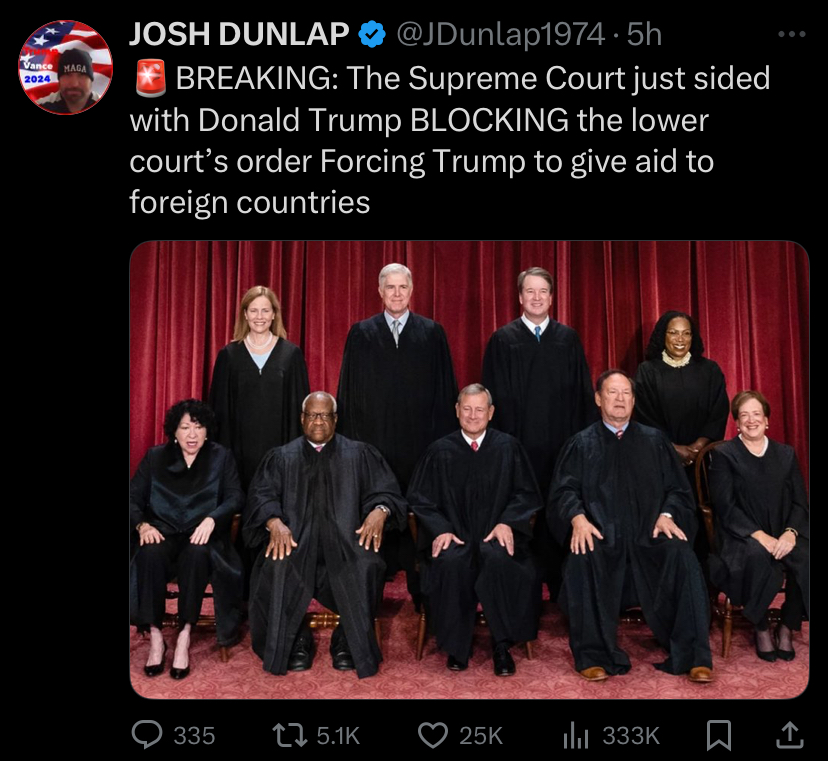Click the 5h timestamp
828x761 pixels.
click(x=644, y=34)
